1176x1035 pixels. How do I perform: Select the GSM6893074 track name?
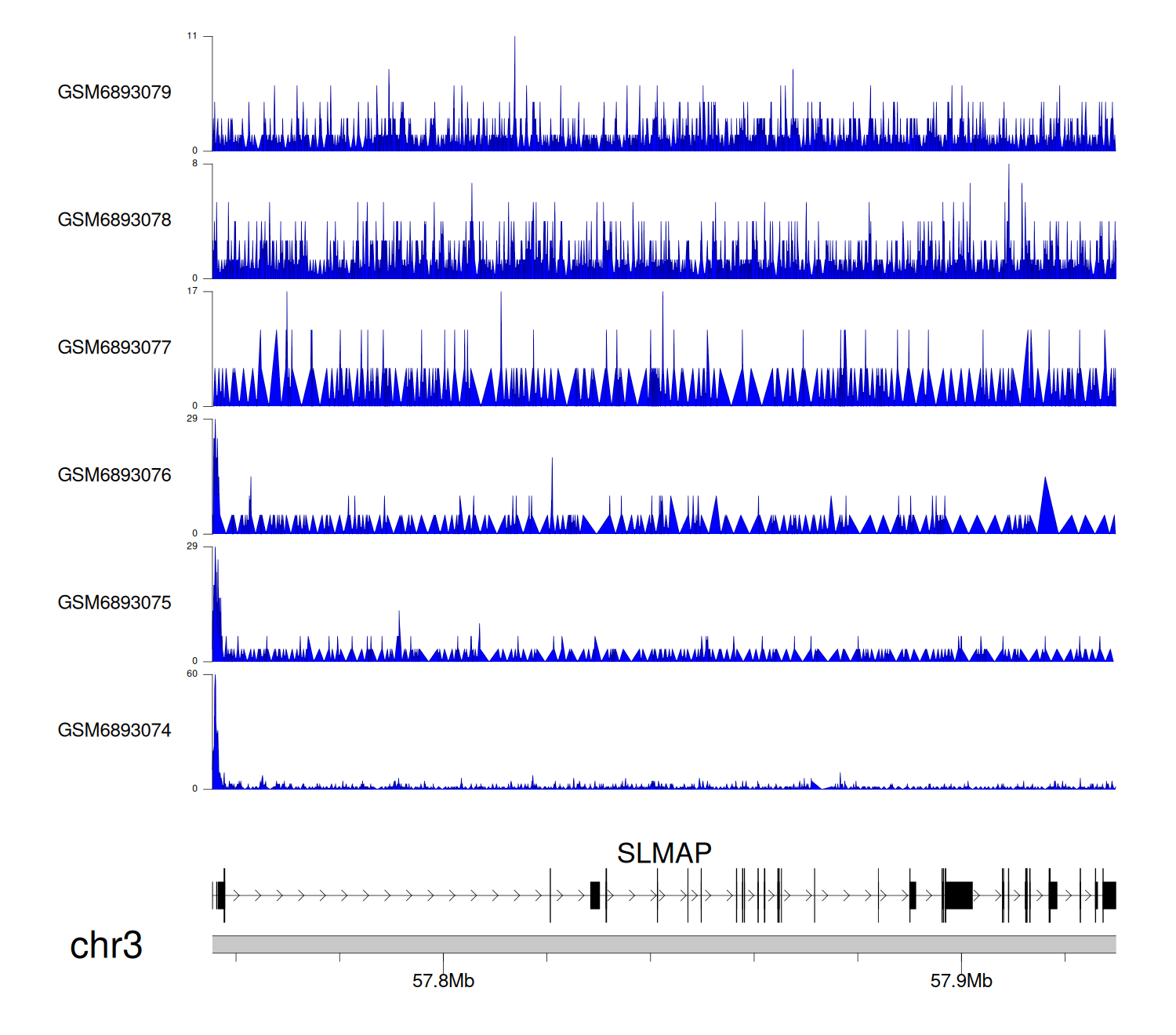[114, 731]
